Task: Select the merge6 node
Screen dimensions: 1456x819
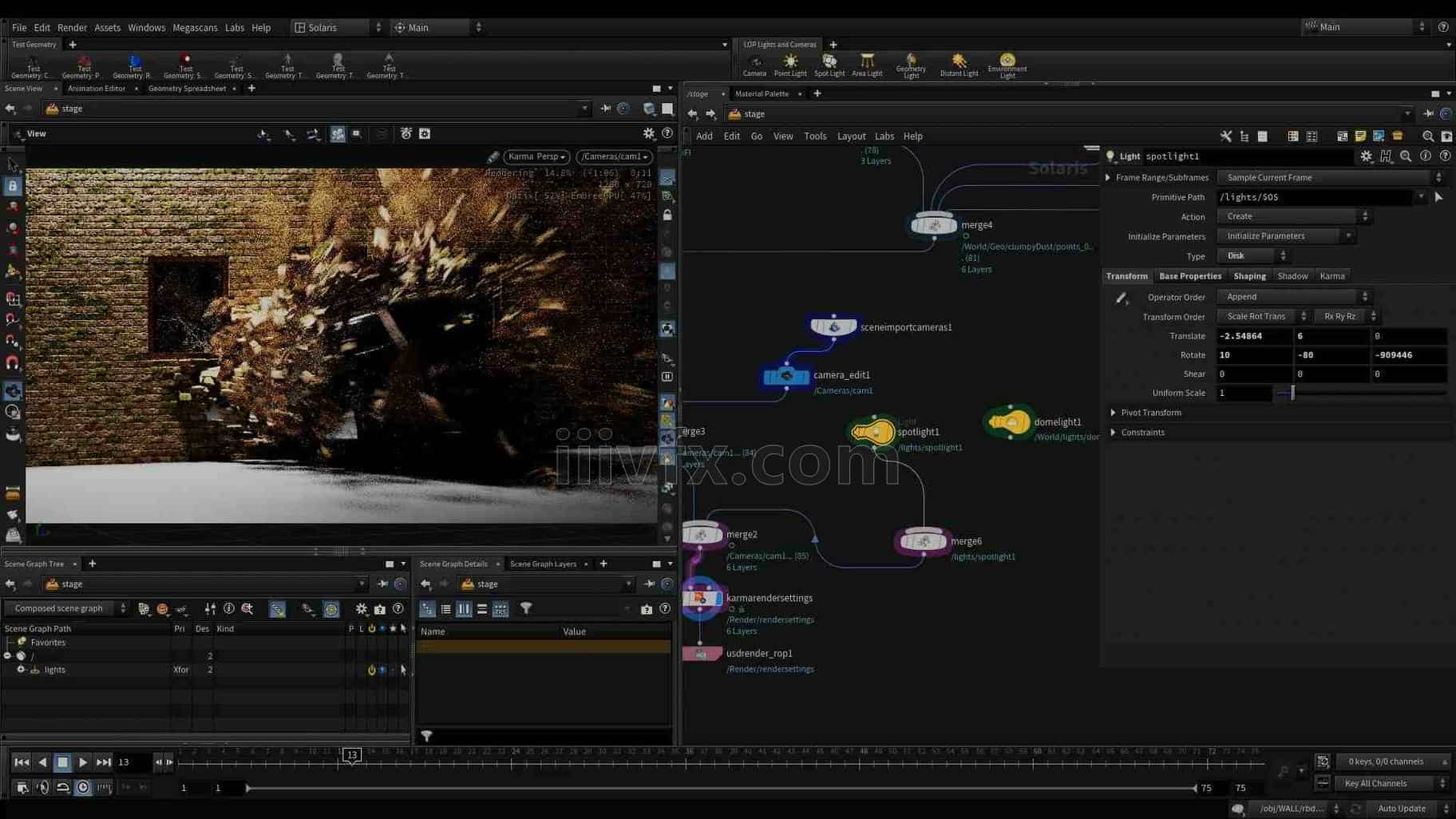Action: (x=923, y=541)
